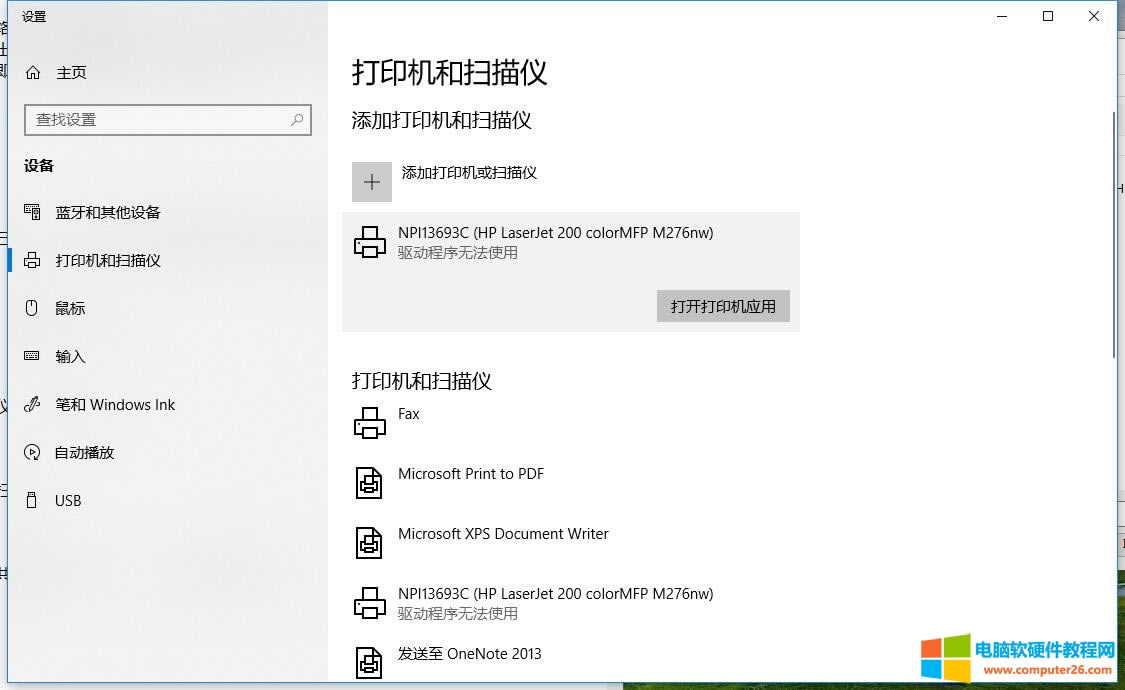Click 添加打印机或扫描仪 label

(x=469, y=173)
